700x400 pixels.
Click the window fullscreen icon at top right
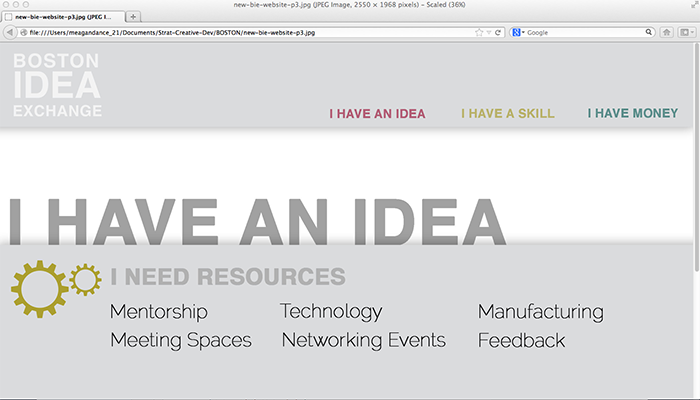pyautogui.click(x=694, y=5)
